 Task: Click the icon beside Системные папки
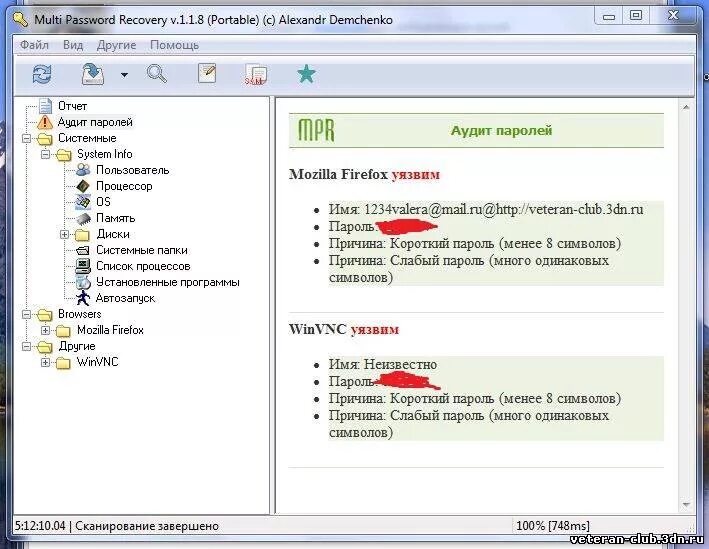pos(83,251)
